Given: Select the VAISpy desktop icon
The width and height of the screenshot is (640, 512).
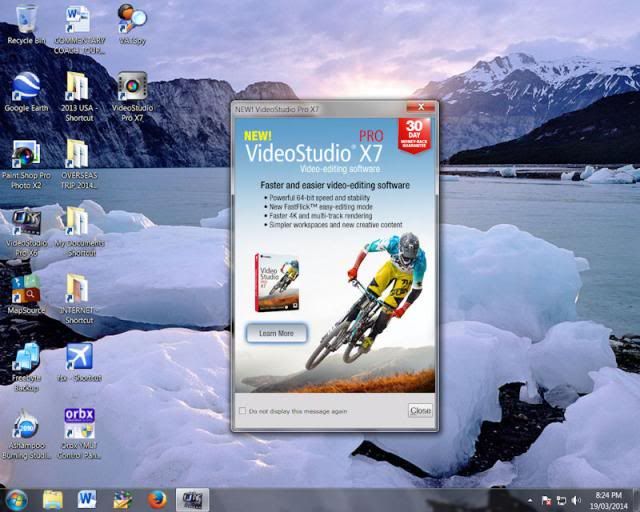Looking at the screenshot, I should [x=132, y=24].
